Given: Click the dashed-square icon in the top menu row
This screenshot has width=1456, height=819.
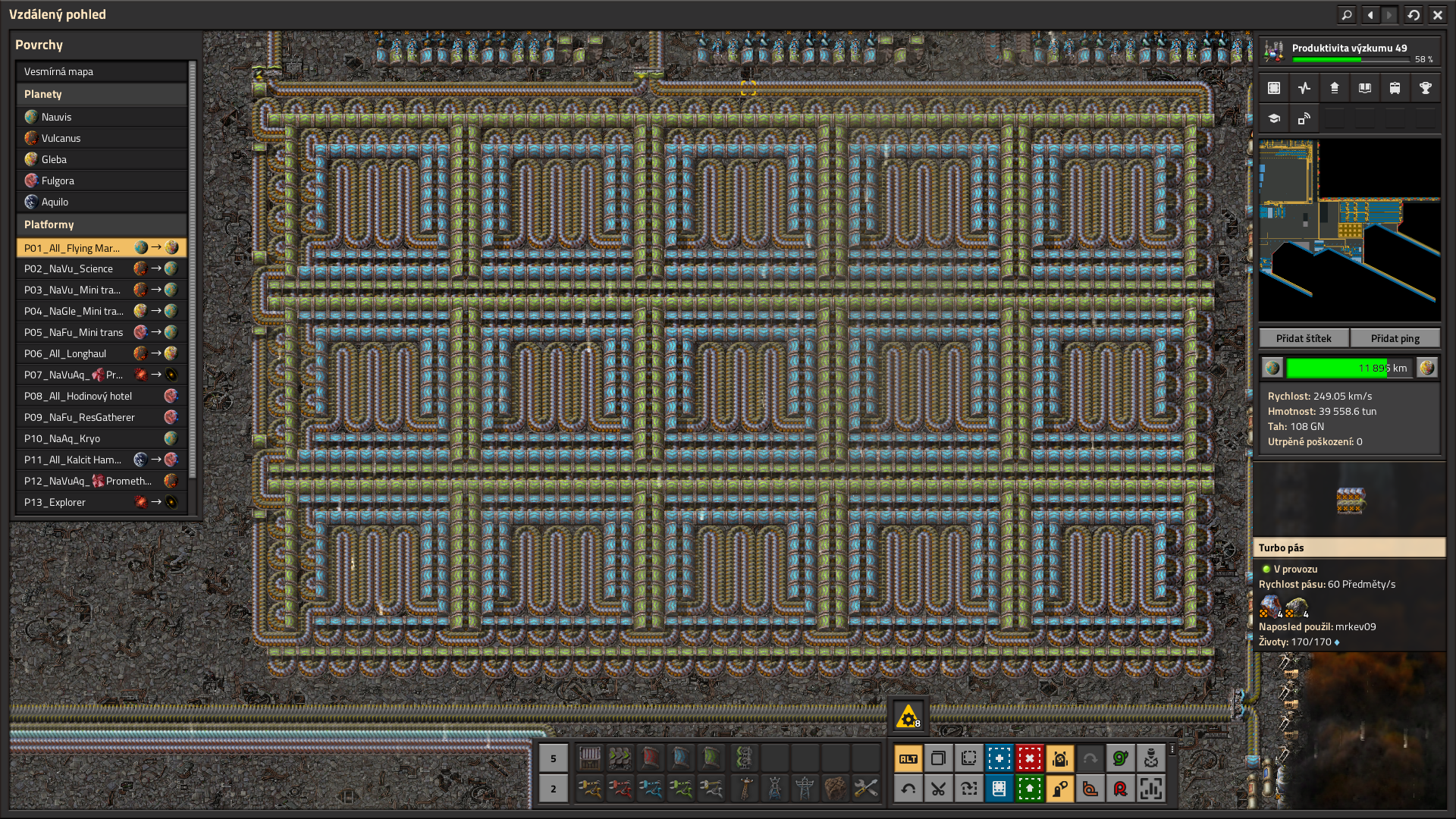Looking at the screenshot, I should coord(1273,88).
